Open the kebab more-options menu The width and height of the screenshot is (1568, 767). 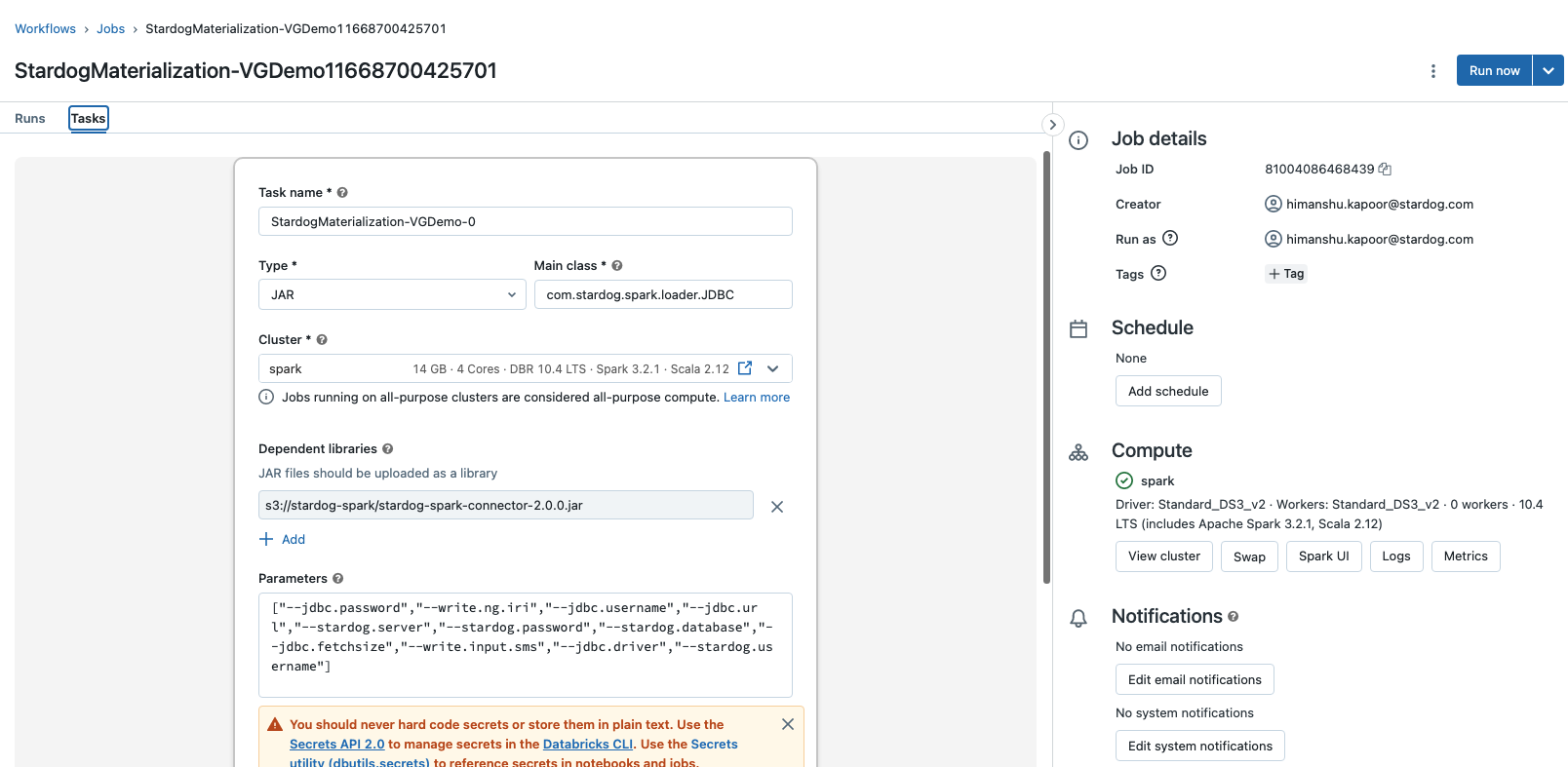[x=1432, y=71]
